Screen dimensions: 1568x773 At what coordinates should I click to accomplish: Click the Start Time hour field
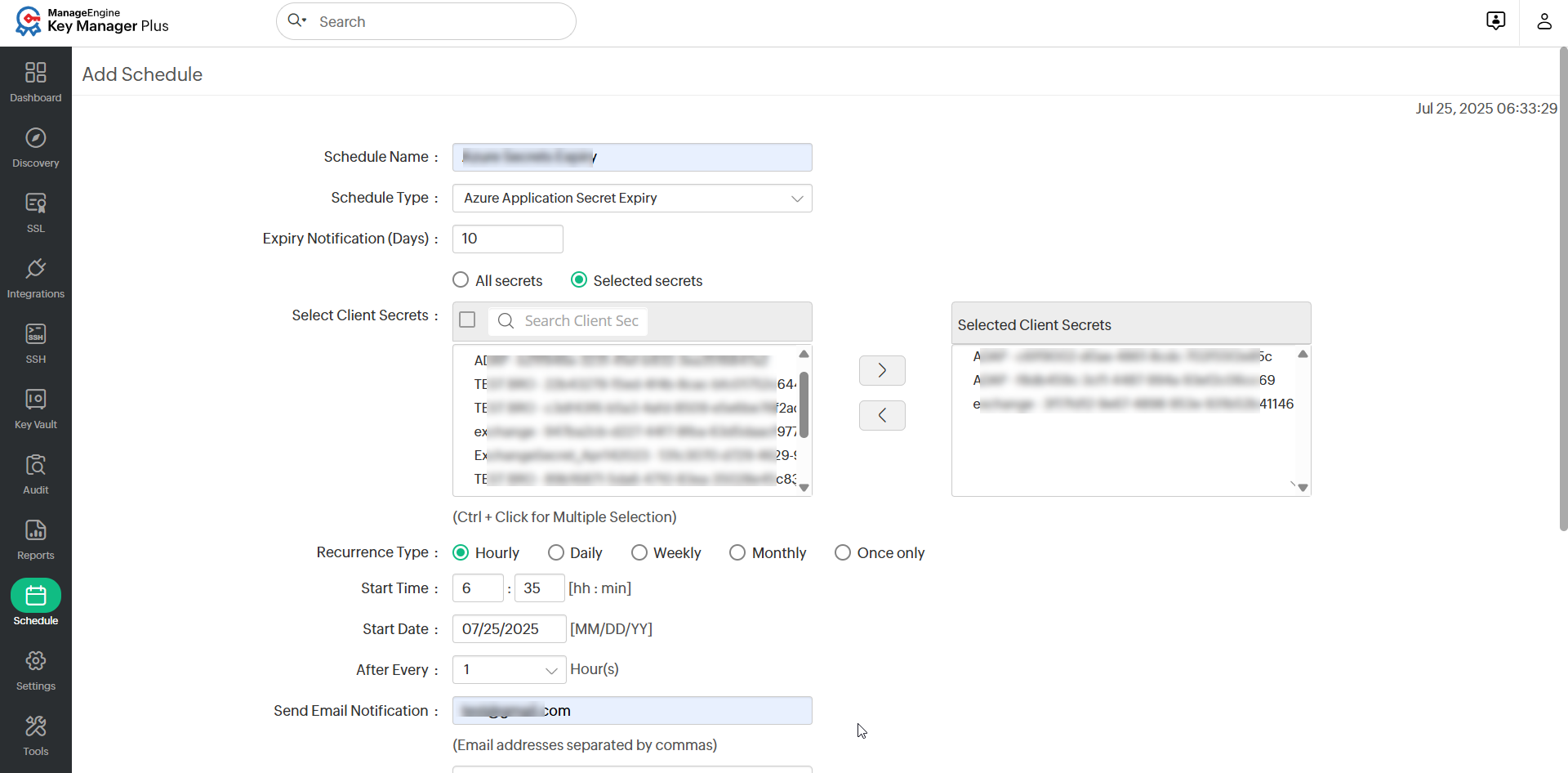pyautogui.click(x=478, y=588)
